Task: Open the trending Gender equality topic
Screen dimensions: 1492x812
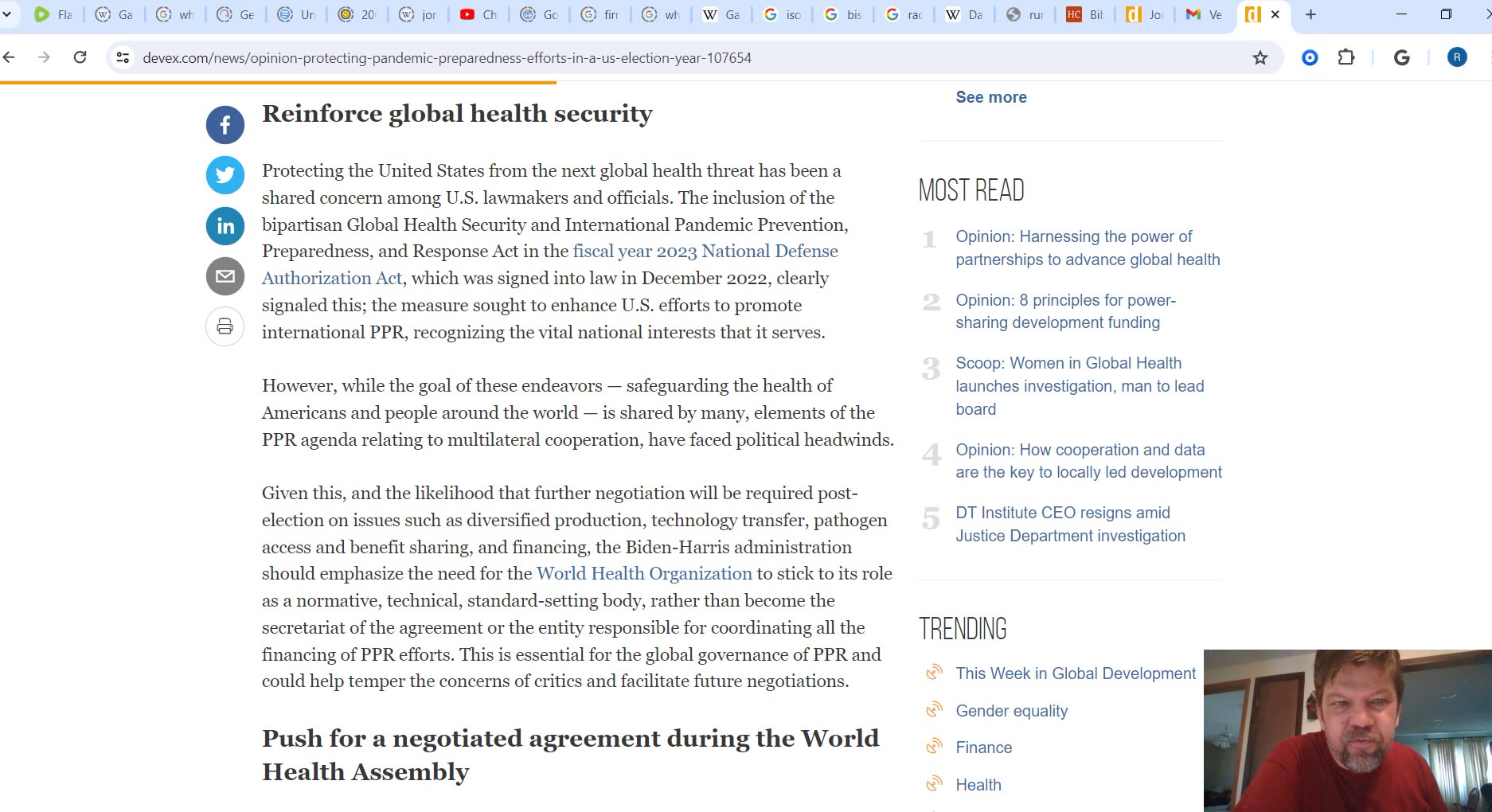Action: coord(1012,710)
